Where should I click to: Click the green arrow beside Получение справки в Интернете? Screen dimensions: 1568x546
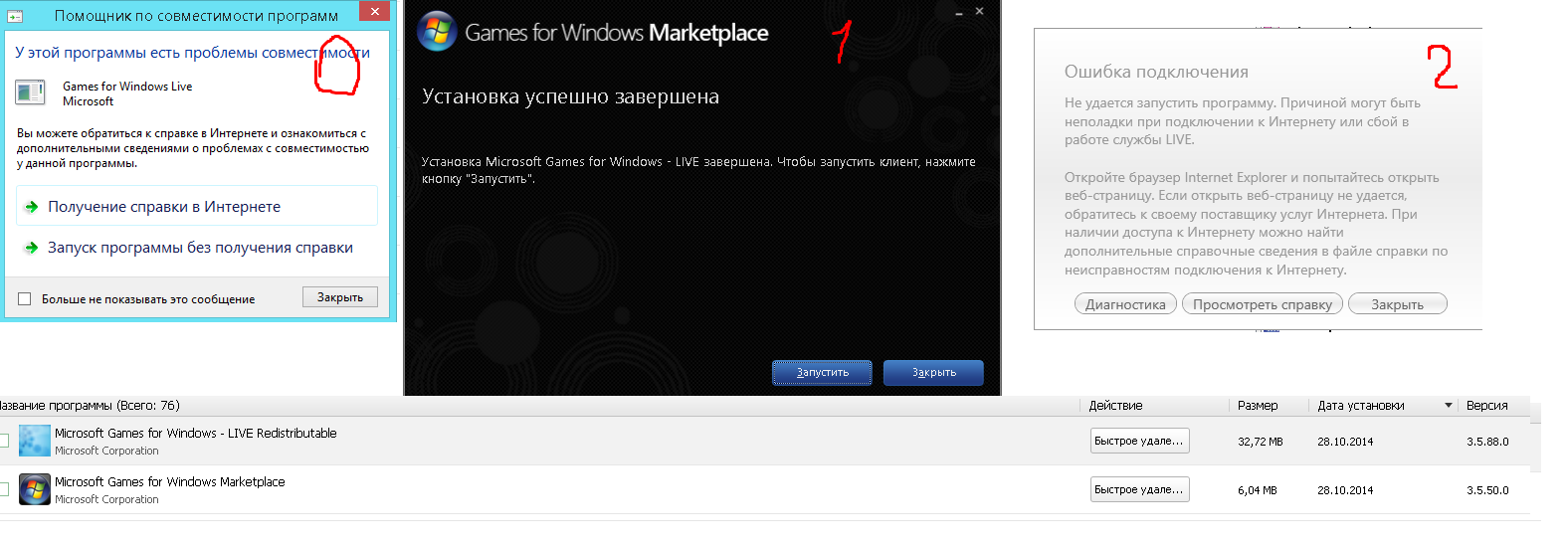tap(32, 207)
